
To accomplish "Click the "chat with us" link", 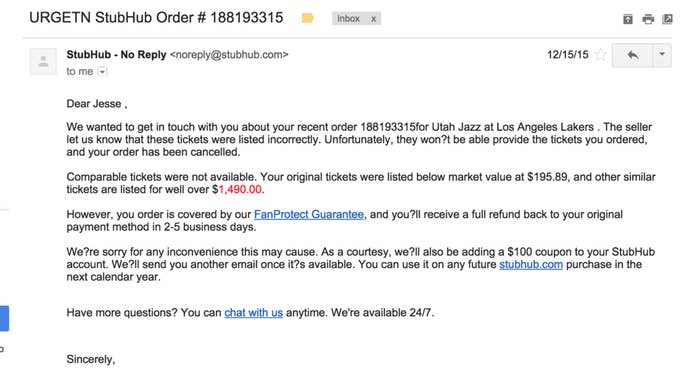I will coord(254,313).
